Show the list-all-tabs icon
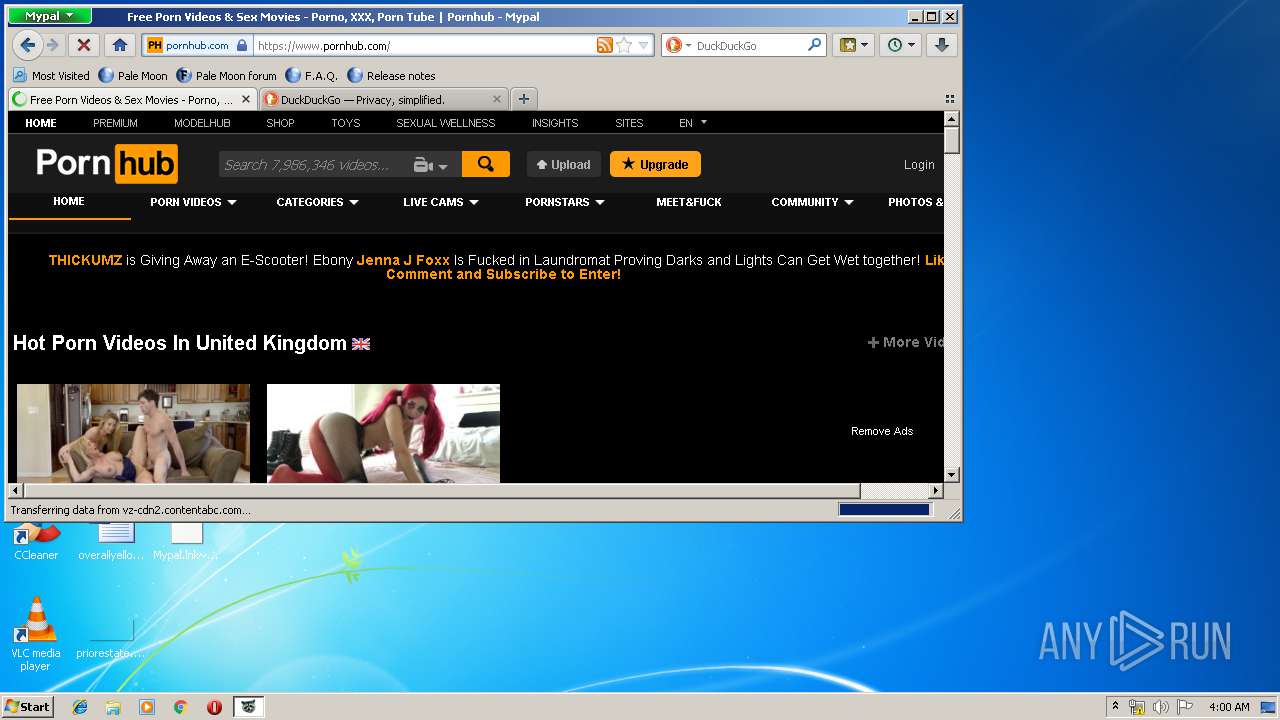Image resolution: width=1280 pixels, height=720 pixels. tap(949, 99)
